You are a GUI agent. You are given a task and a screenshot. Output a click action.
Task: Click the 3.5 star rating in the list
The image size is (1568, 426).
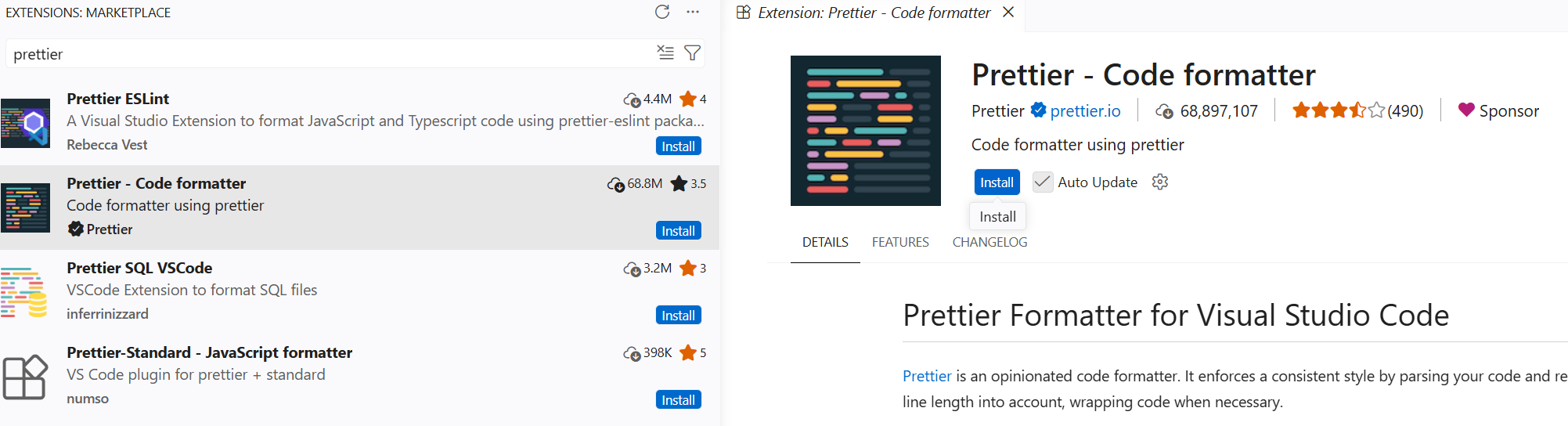tap(688, 183)
